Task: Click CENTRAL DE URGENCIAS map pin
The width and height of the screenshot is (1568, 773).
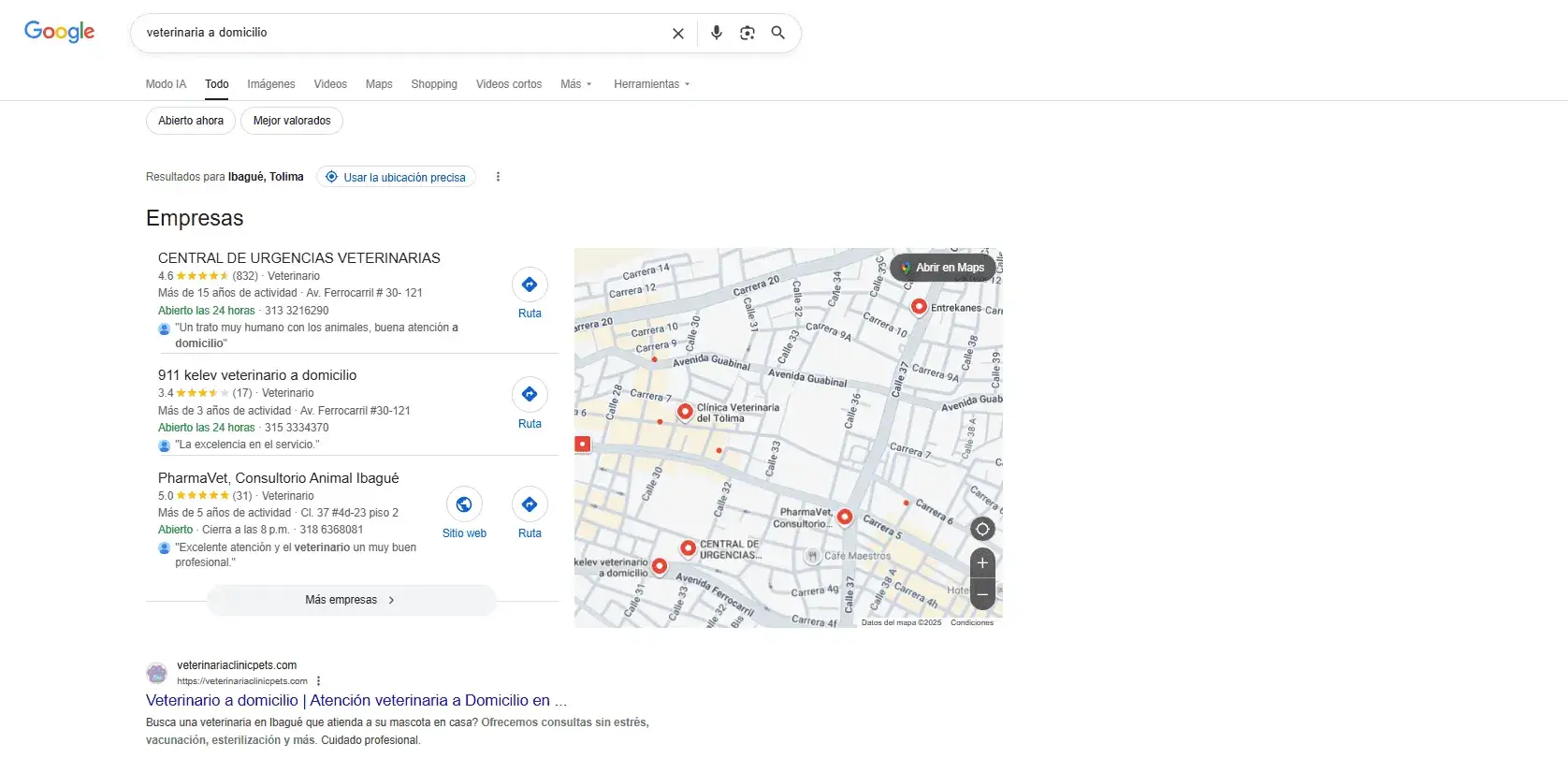Action: (x=689, y=548)
